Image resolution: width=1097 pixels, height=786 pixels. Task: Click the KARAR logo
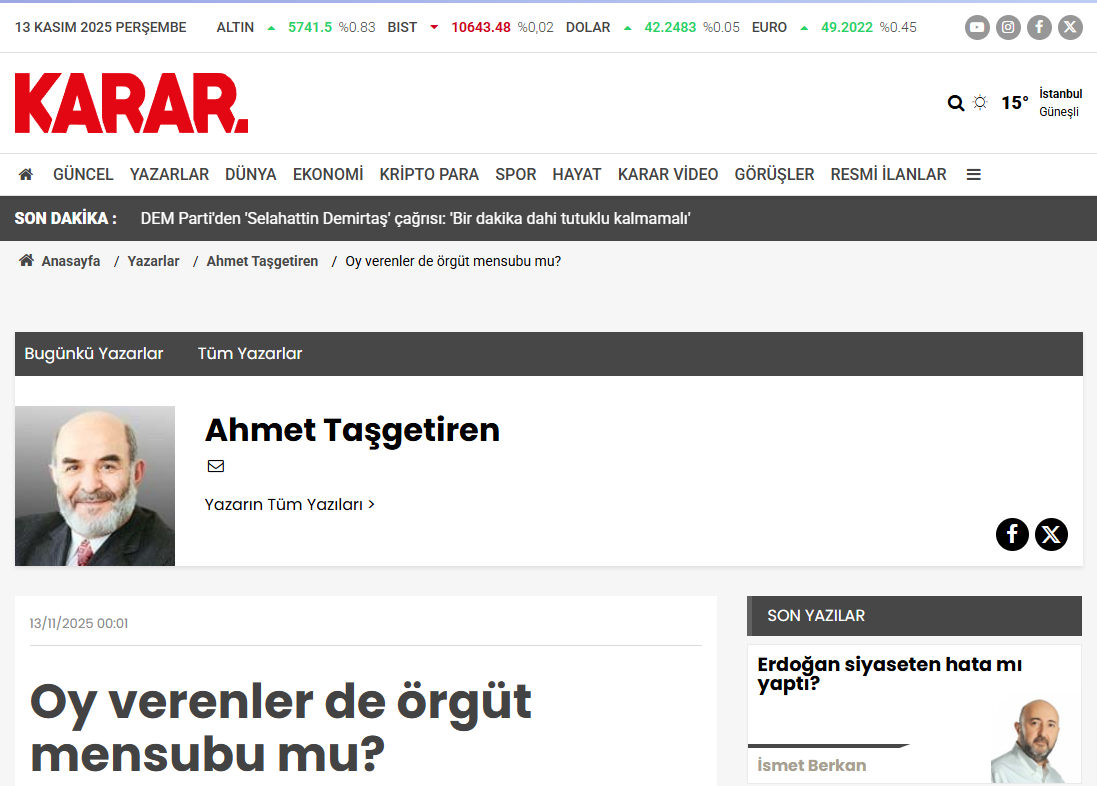131,103
